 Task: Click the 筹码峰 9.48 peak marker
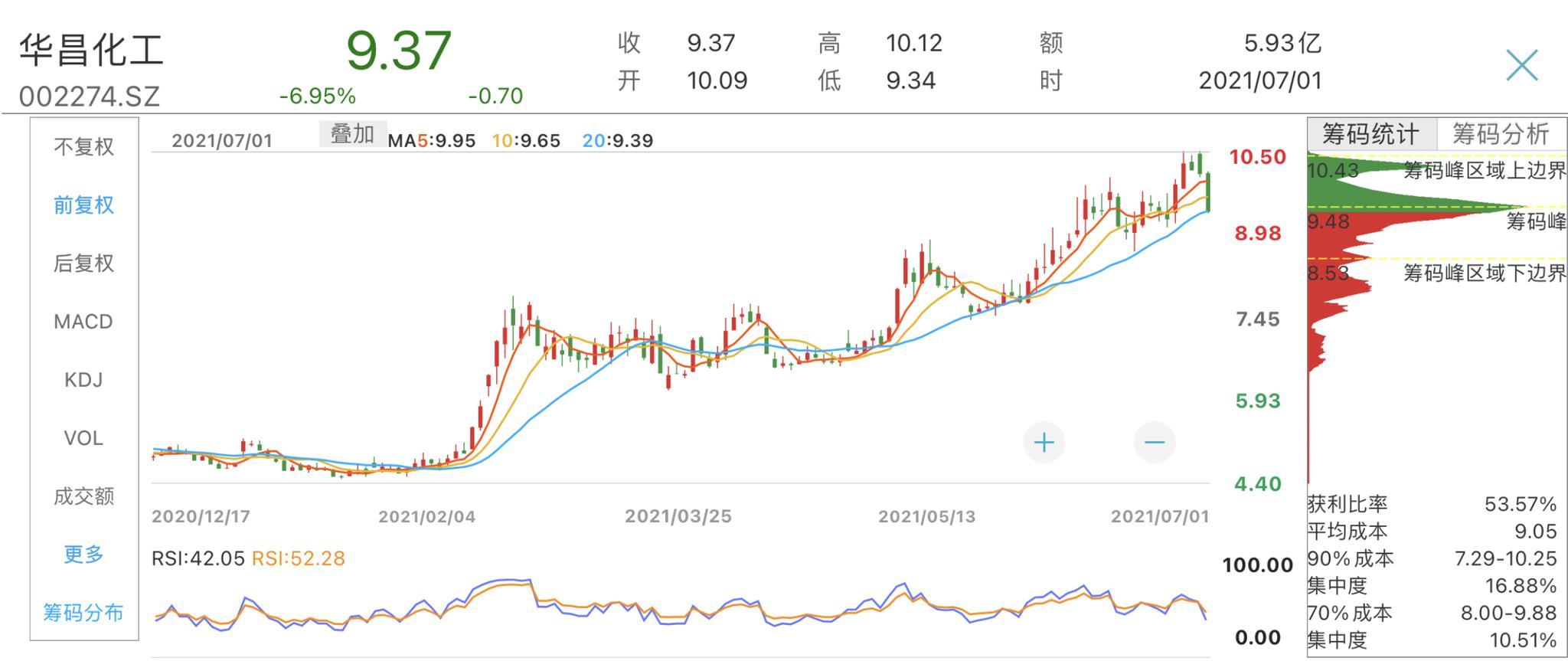1536,222
